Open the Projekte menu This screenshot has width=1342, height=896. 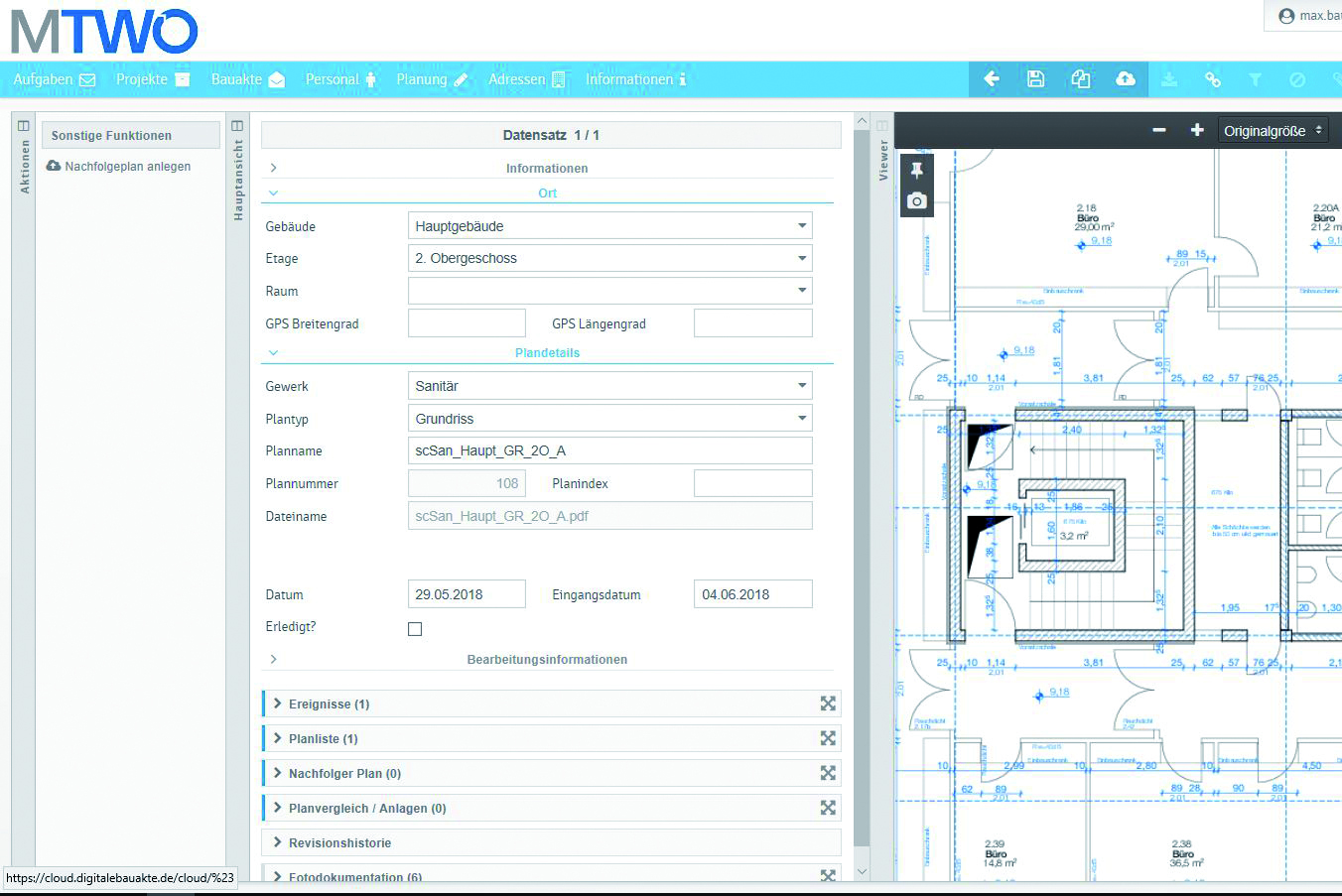click(x=152, y=79)
